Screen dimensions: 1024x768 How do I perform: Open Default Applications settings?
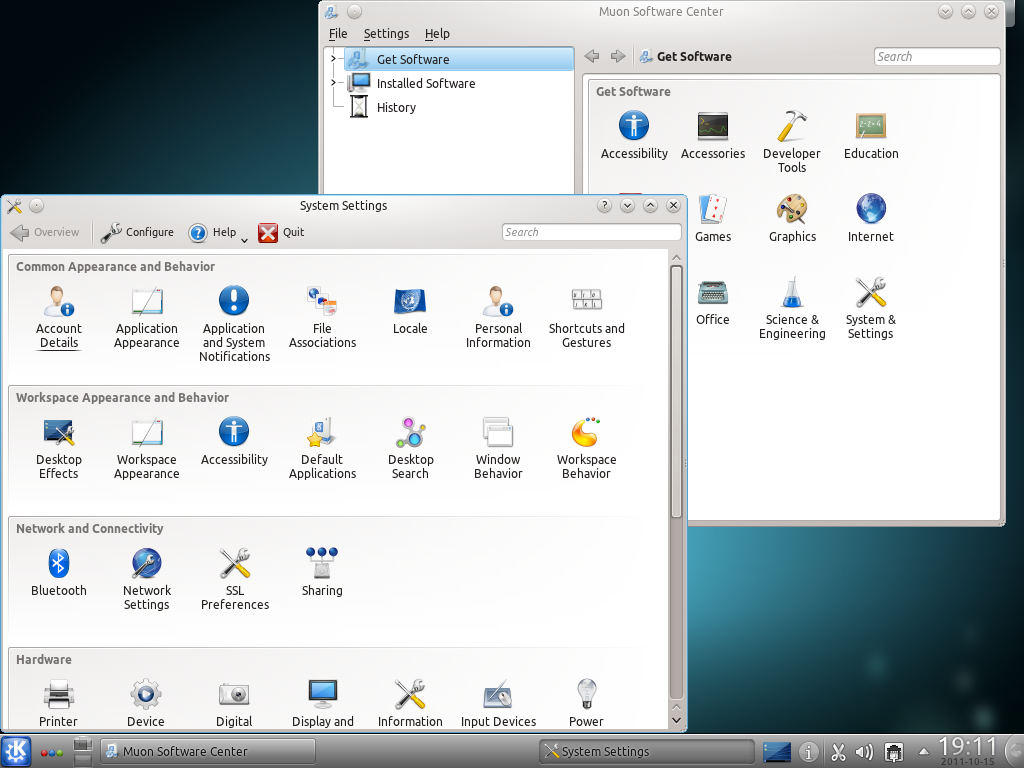tap(322, 449)
